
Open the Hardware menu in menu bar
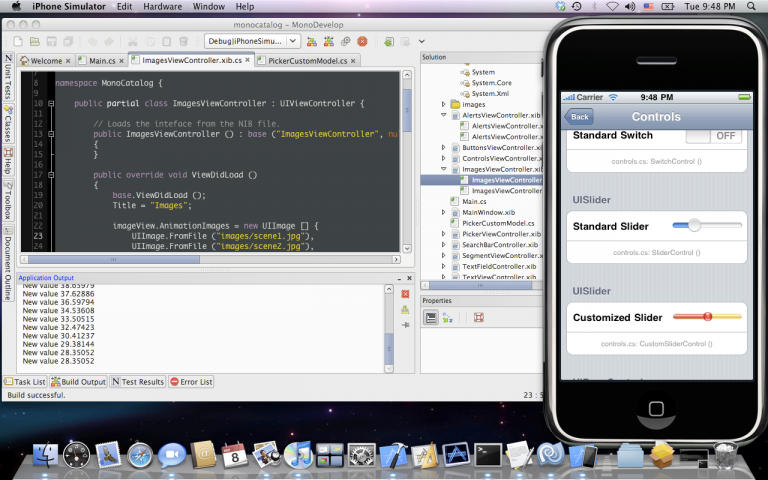click(162, 7)
